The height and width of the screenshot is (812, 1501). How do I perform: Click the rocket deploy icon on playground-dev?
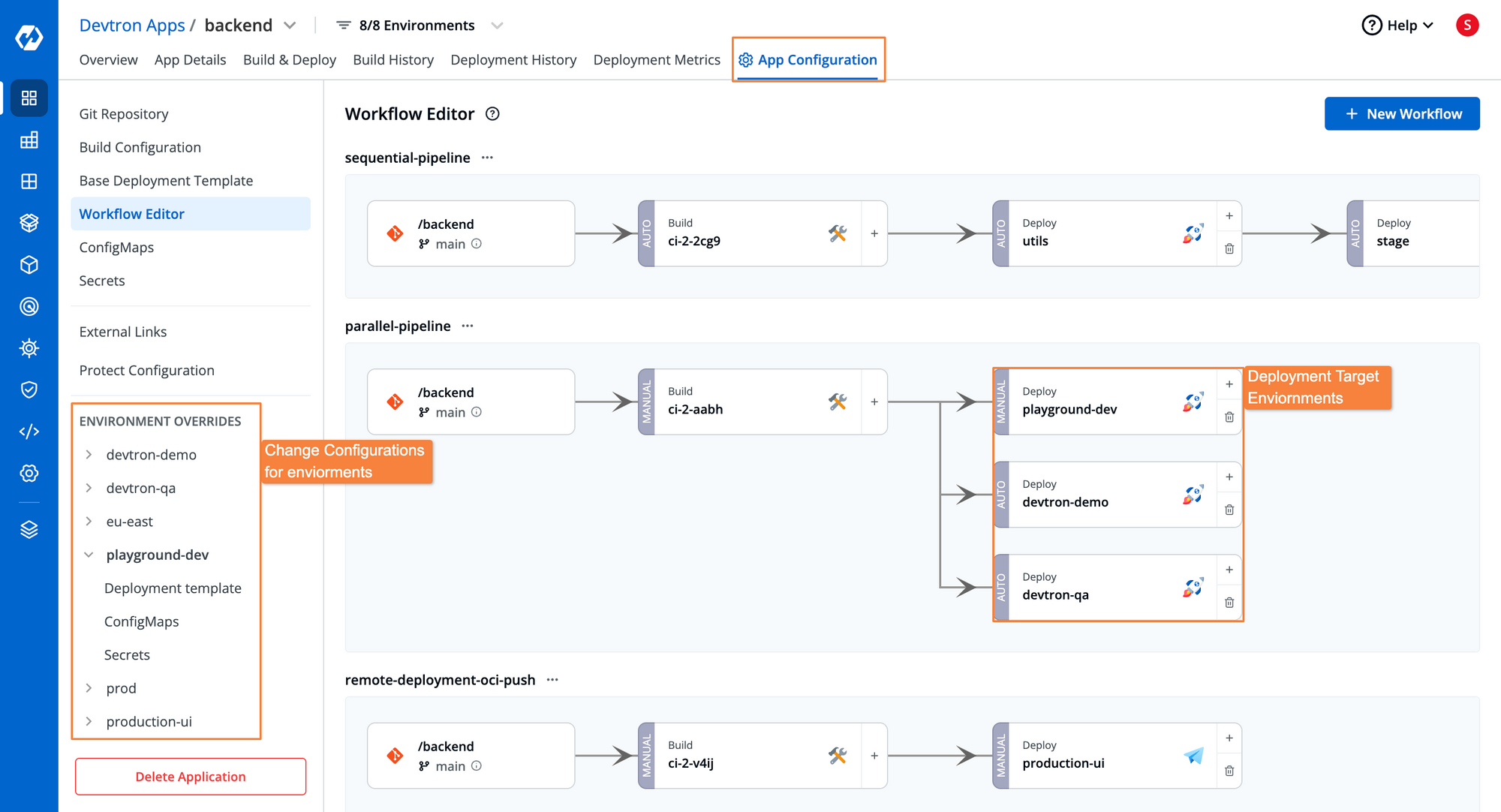pos(1190,400)
